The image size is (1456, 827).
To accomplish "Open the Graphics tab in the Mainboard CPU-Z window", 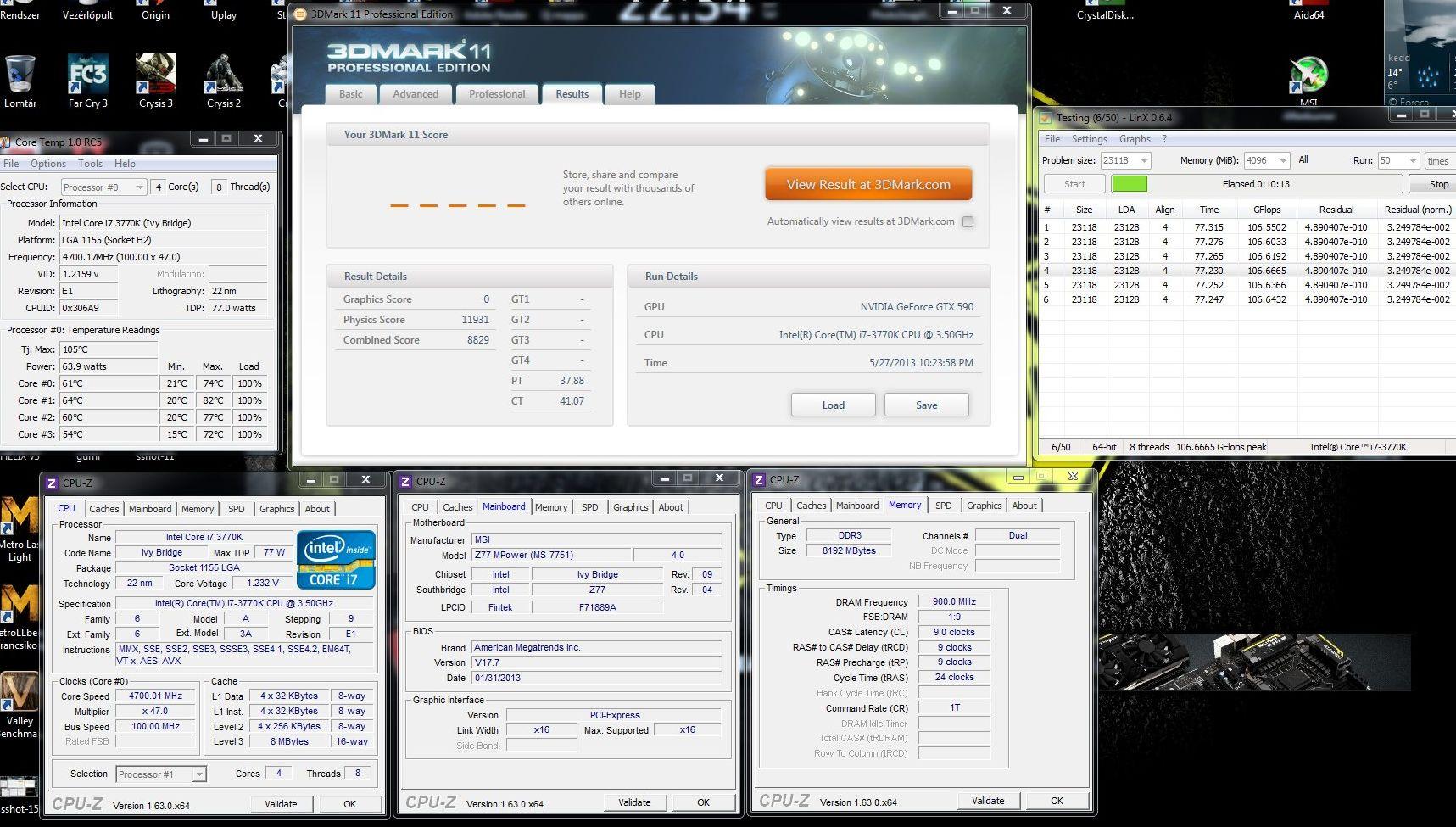I will [x=631, y=507].
